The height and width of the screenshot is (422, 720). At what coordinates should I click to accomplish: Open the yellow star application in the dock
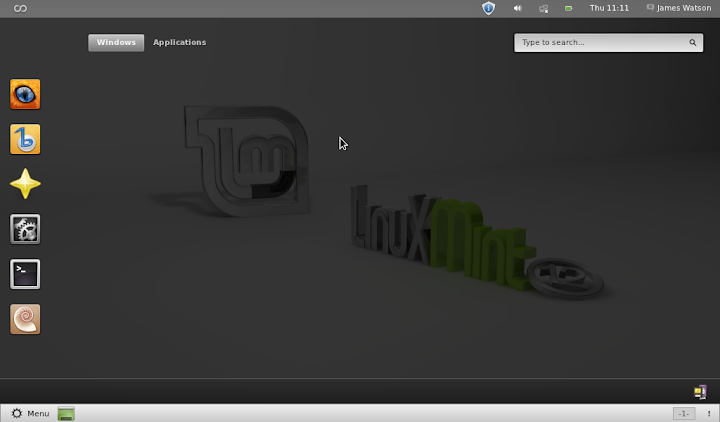coord(25,184)
